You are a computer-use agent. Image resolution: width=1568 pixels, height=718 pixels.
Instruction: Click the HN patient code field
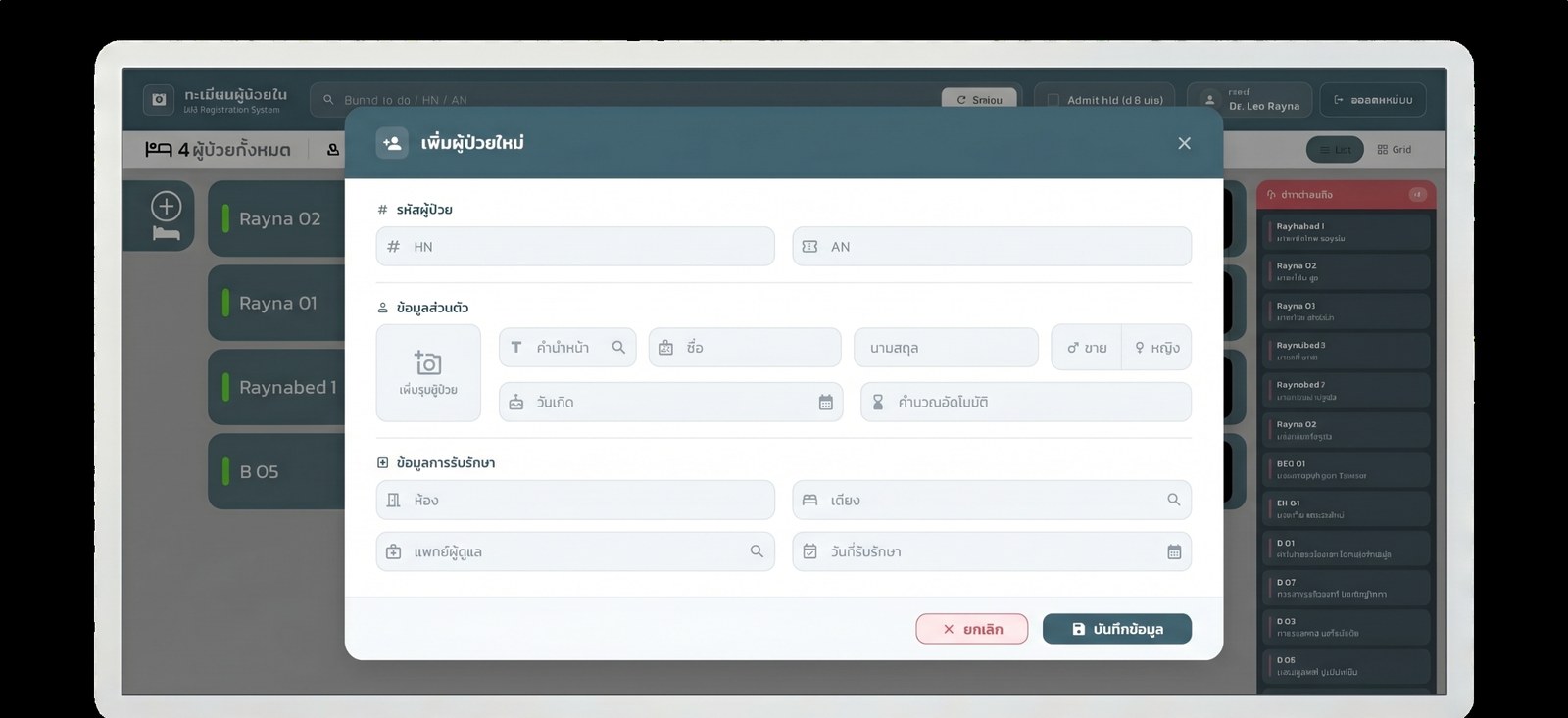[x=575, y=247]
